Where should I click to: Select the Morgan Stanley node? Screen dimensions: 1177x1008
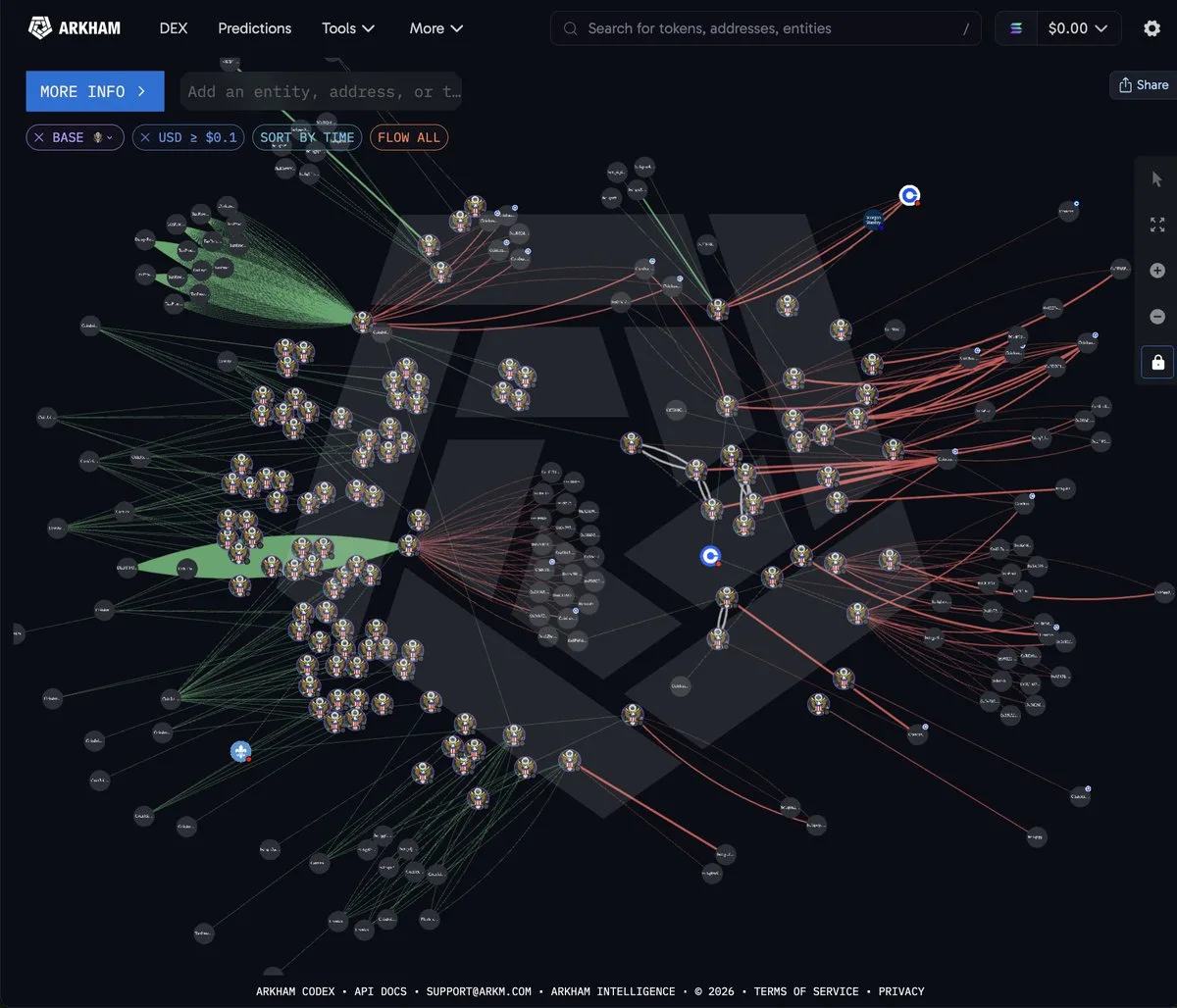coord(873,221)
